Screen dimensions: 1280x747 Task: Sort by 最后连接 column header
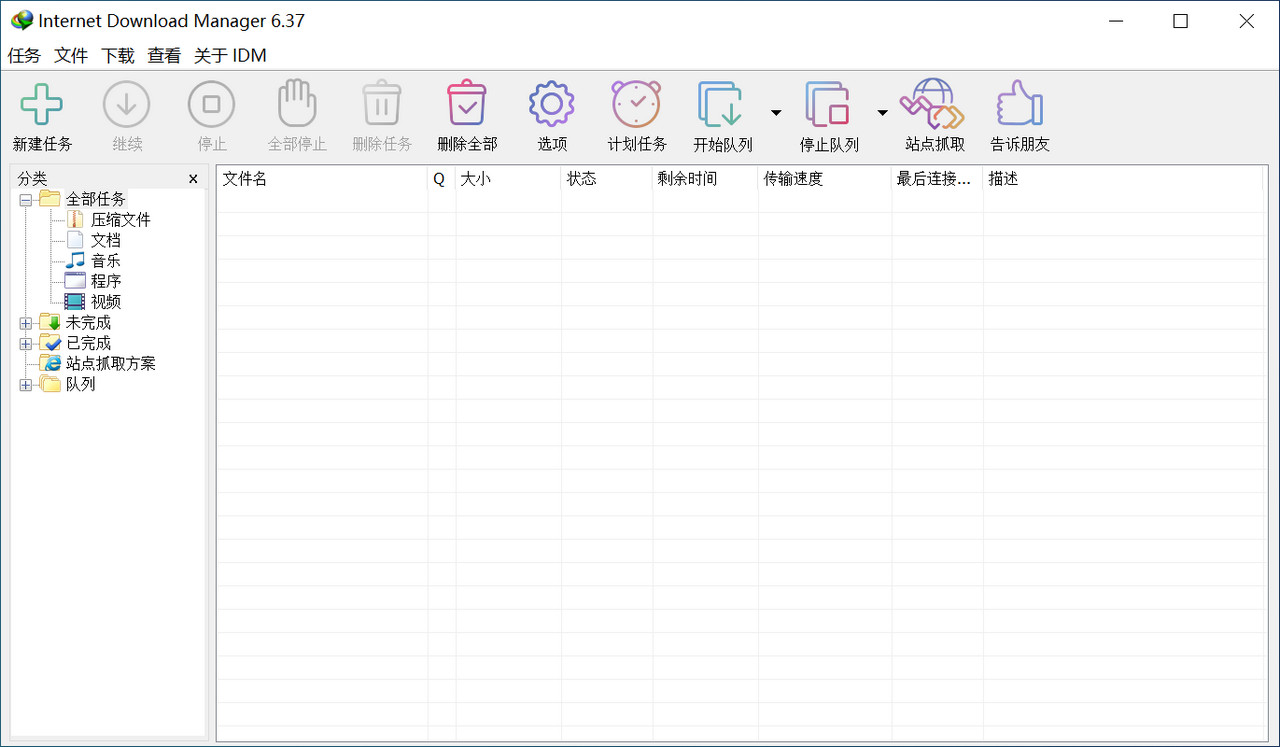click(938, 179)
